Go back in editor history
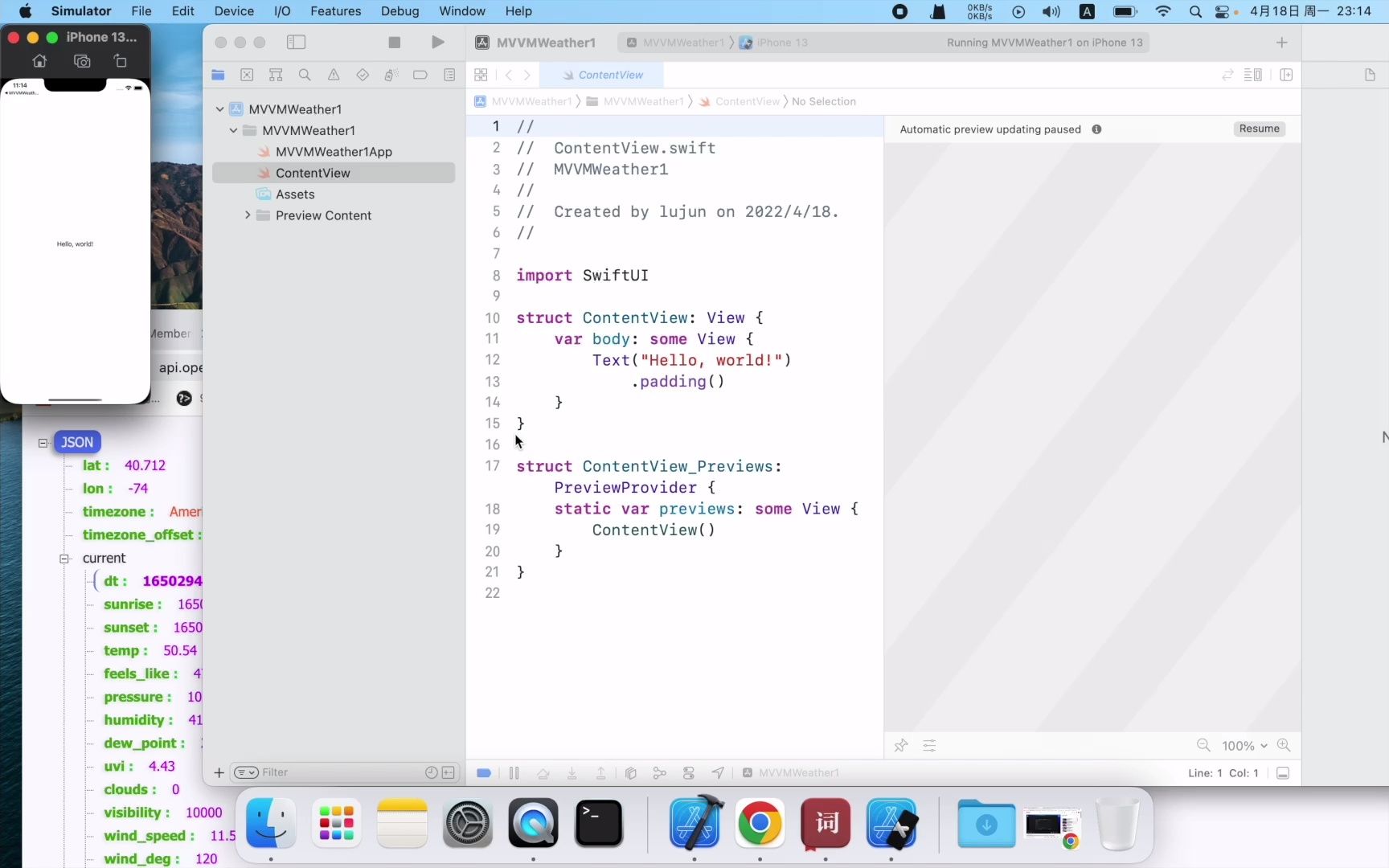 pyautogui.click(x=508, y=75)
